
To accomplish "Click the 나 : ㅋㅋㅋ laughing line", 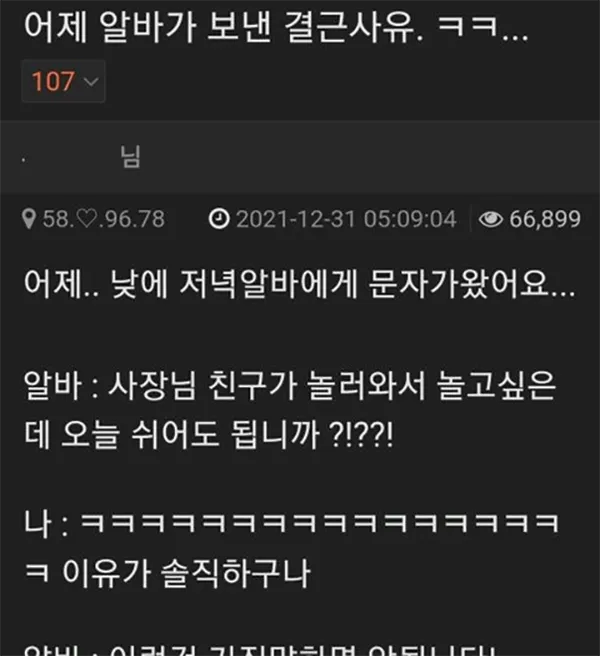I will coord(291,523).
